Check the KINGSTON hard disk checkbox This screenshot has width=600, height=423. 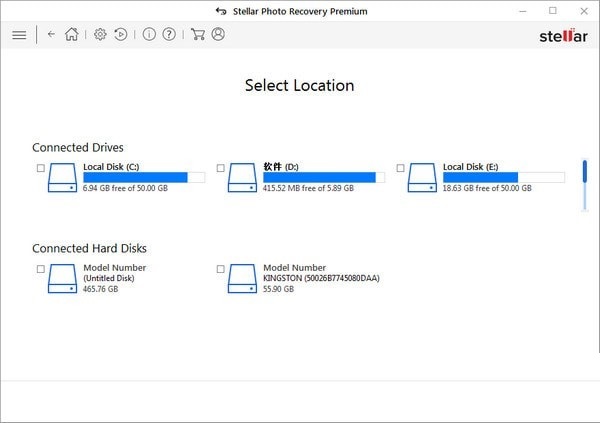pos(221,269)
